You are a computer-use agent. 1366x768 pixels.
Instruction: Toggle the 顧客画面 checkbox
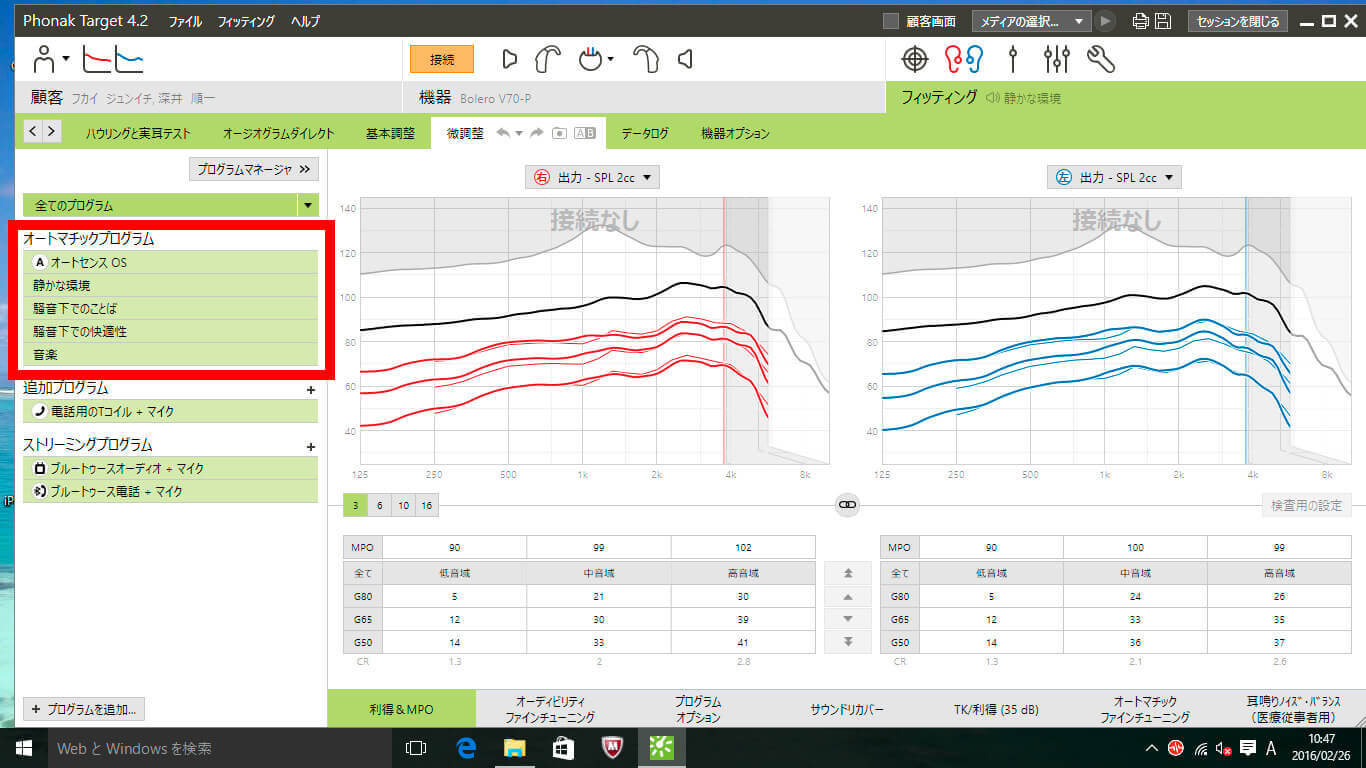pos(891,21)
